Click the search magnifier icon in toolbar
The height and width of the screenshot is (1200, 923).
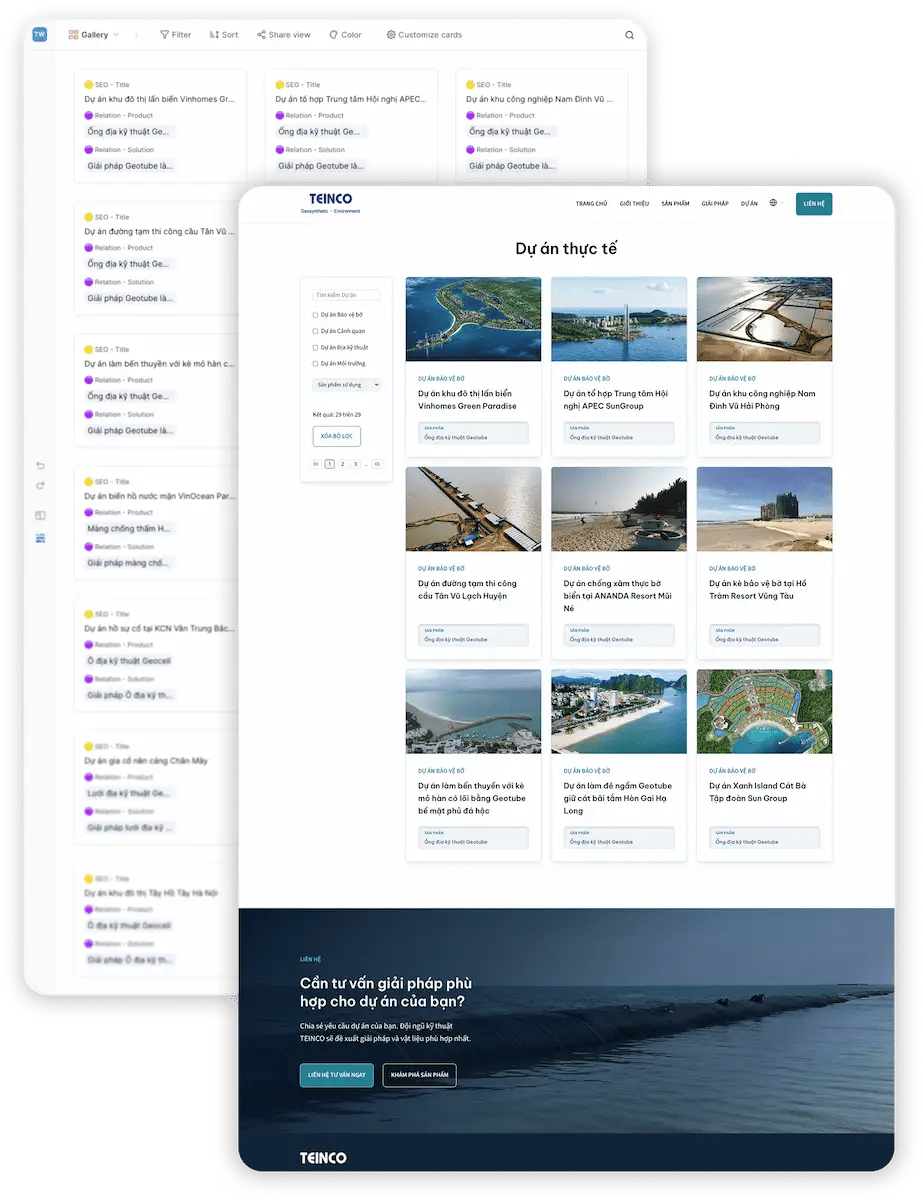(629, 35)
